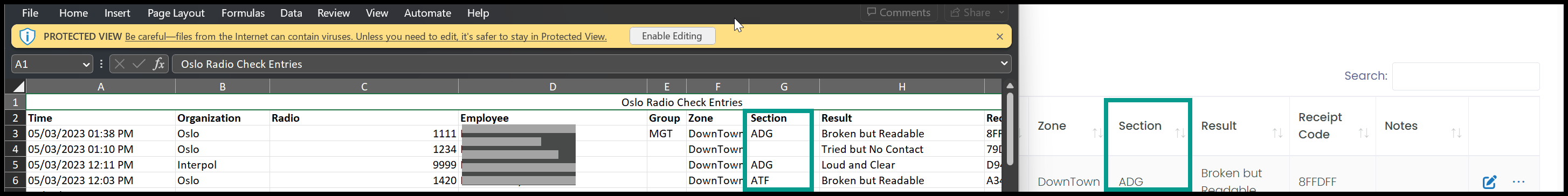Viewport: 1568px width, 196px height.
Task: Click the Comments button
Action: coord(899,12)
